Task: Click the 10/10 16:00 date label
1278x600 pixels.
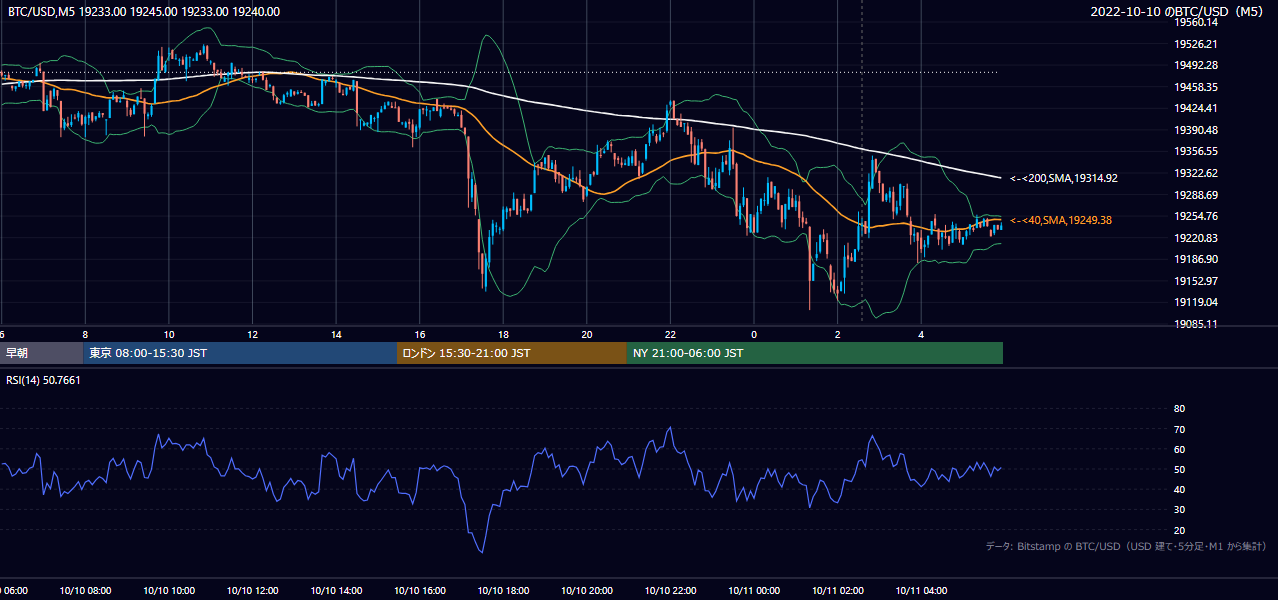Action: tap(420, 590)
